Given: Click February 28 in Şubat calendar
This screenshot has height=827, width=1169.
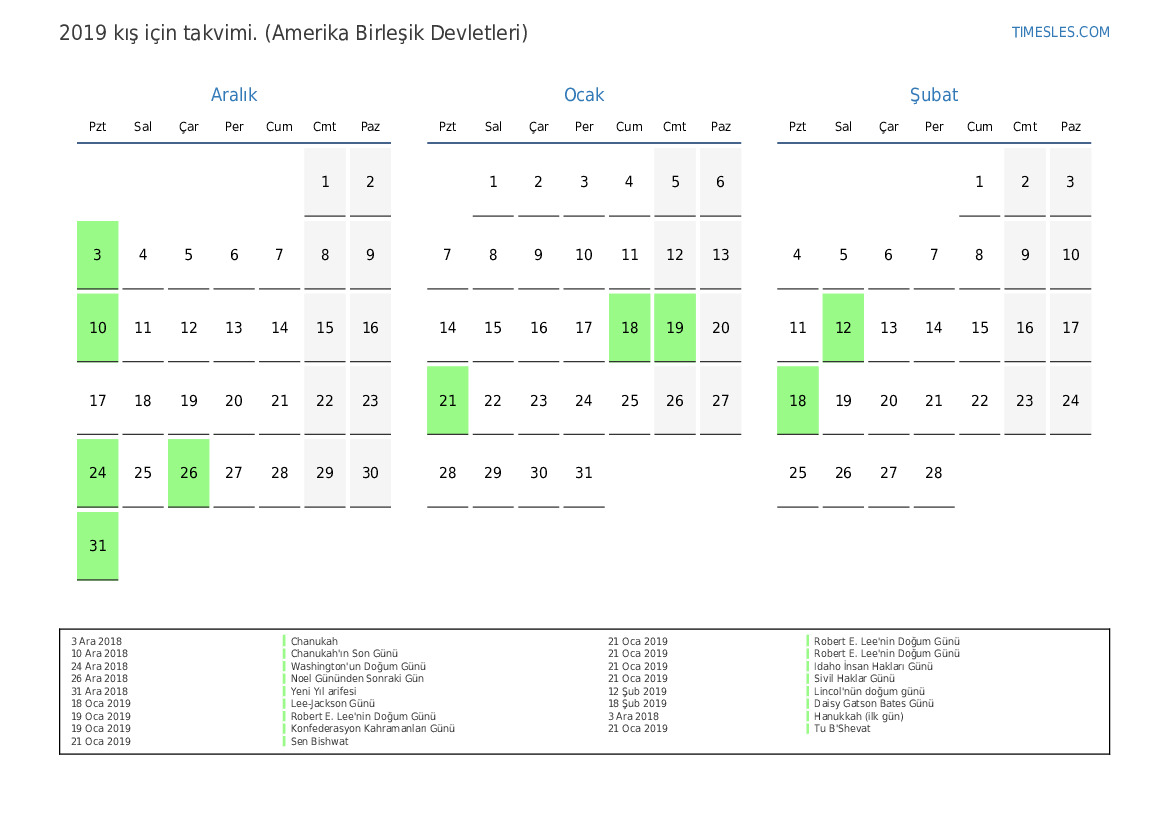Looking at the screenshot, I should coord(933,473).
